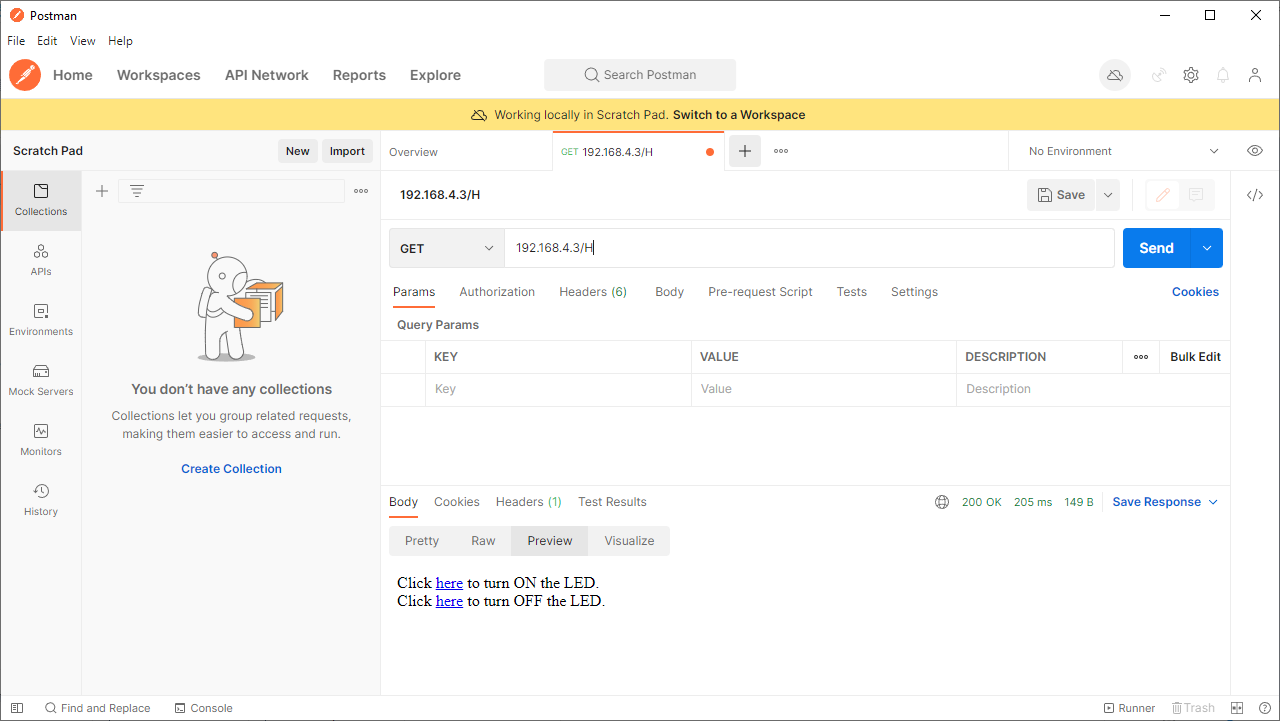Viewport: 1280px width, 721px height.
Task: Switch response view to Raw
Action: pyautogui.click(x=483, y=541)
